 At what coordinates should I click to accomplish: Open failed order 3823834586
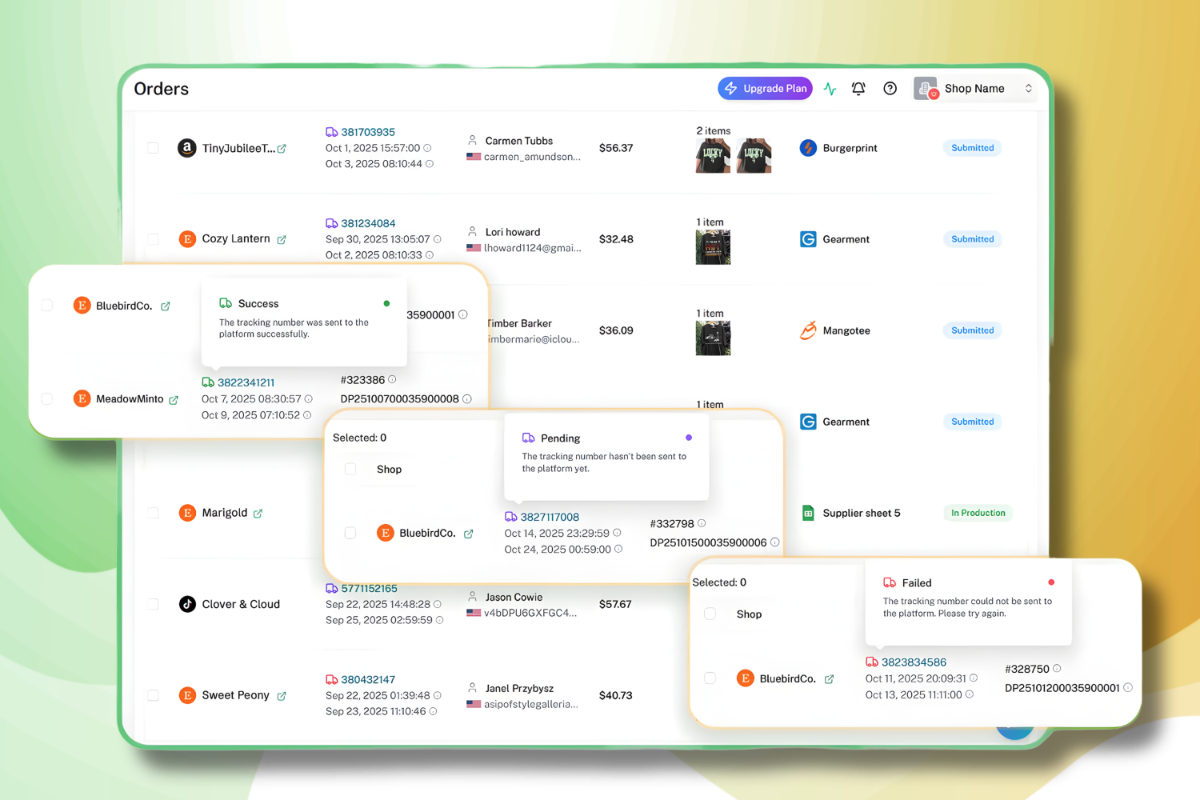[x=914, y=662]
